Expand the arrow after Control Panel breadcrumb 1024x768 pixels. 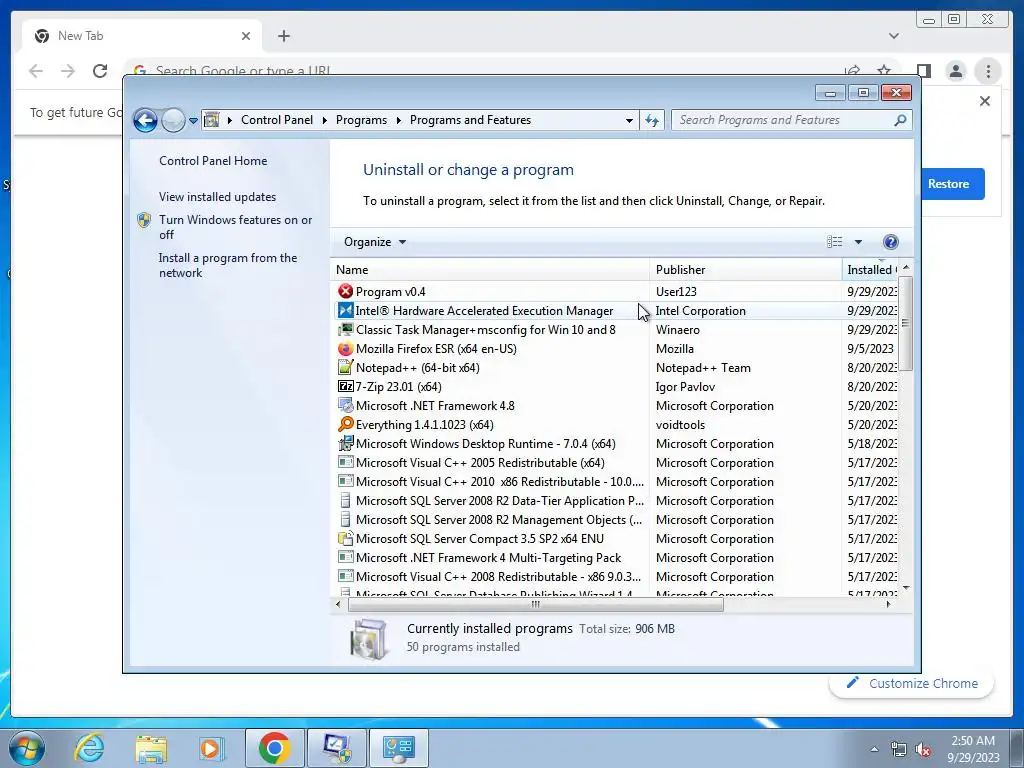point(325,120)
